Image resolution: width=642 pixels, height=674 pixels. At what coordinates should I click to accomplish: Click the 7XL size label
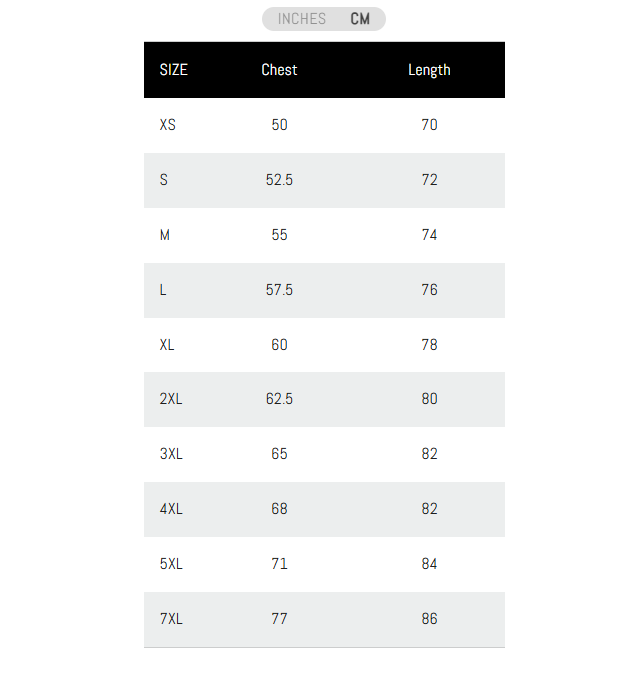tap(171, 619)
